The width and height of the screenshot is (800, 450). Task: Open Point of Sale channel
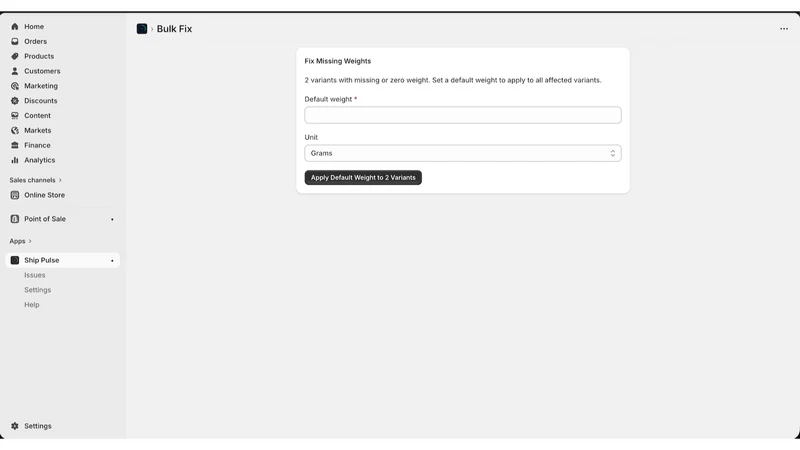coord(45,219)
